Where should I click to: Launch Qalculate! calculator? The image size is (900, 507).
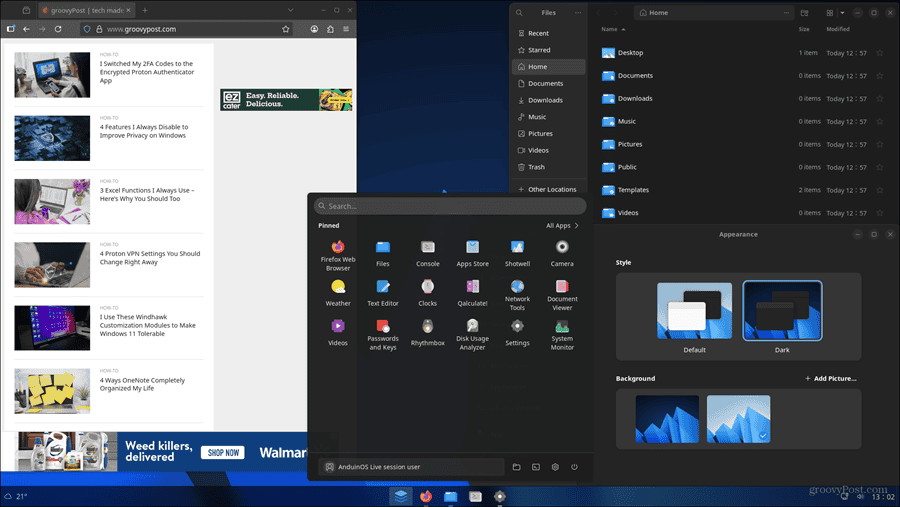(x=472, y=293)
